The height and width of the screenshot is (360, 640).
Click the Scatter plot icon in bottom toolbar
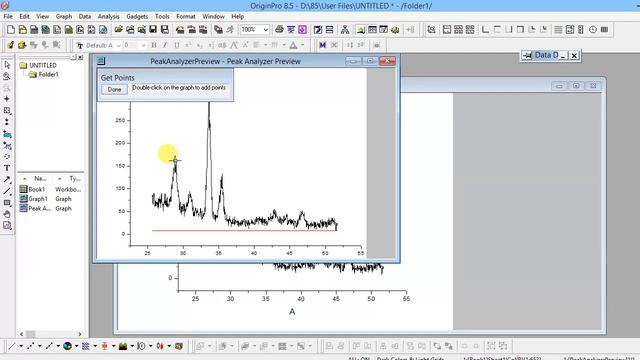pyautogui.click(x=31, y=346)
